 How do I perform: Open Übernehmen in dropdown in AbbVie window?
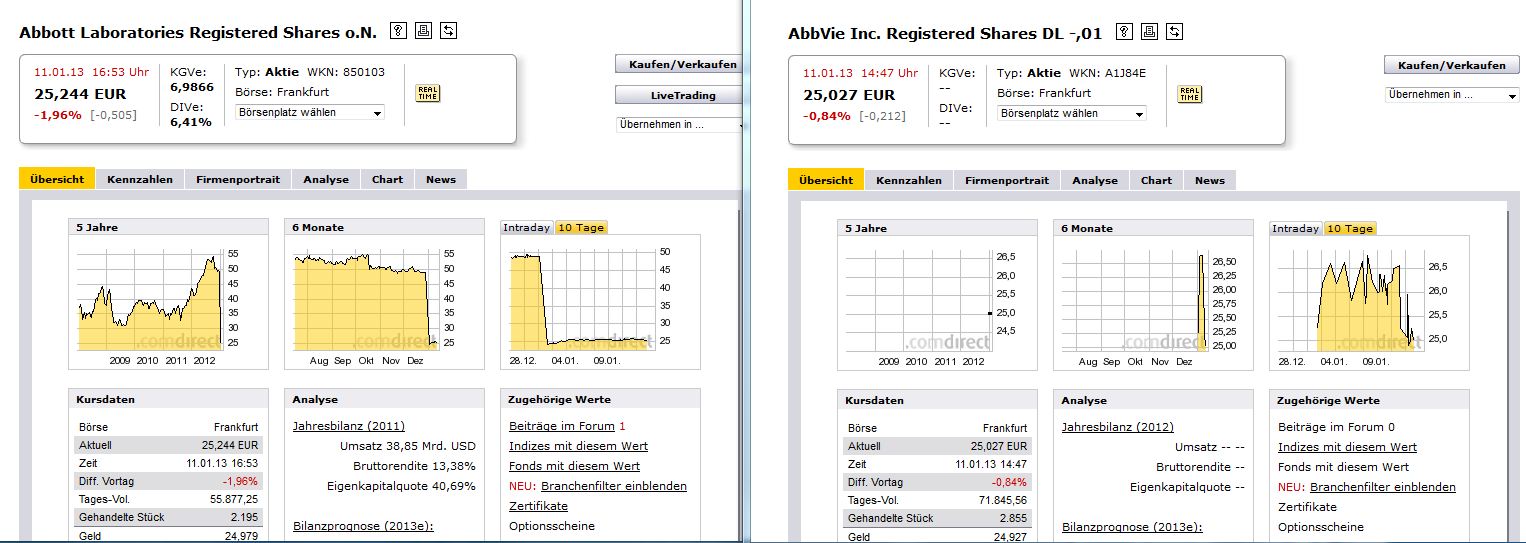coord(1451,95)
